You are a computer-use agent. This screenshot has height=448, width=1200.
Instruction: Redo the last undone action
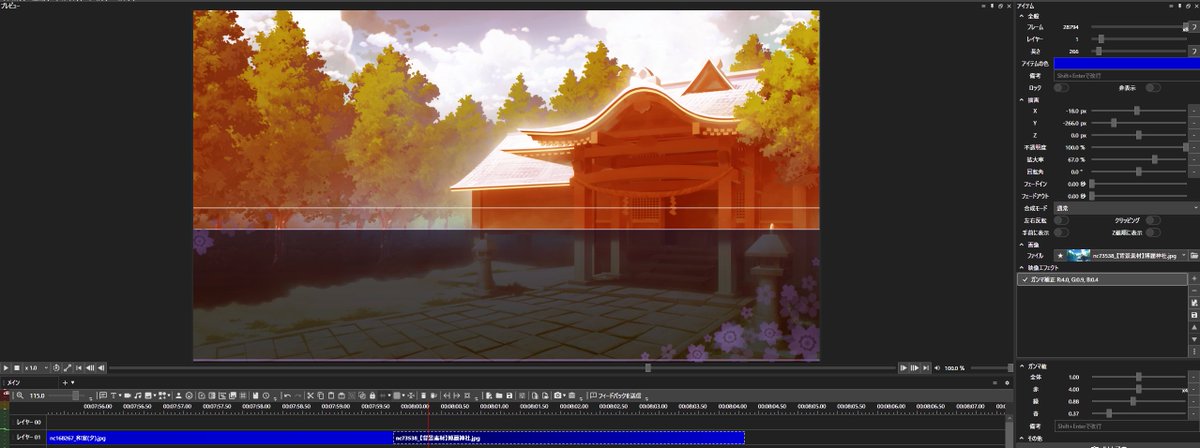pos(298,395)
